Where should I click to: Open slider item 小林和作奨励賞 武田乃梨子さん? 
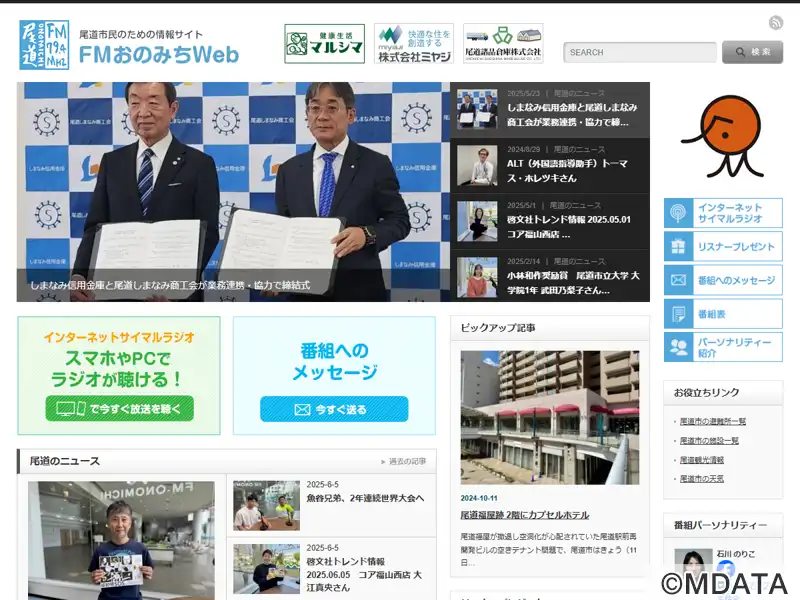550,277
